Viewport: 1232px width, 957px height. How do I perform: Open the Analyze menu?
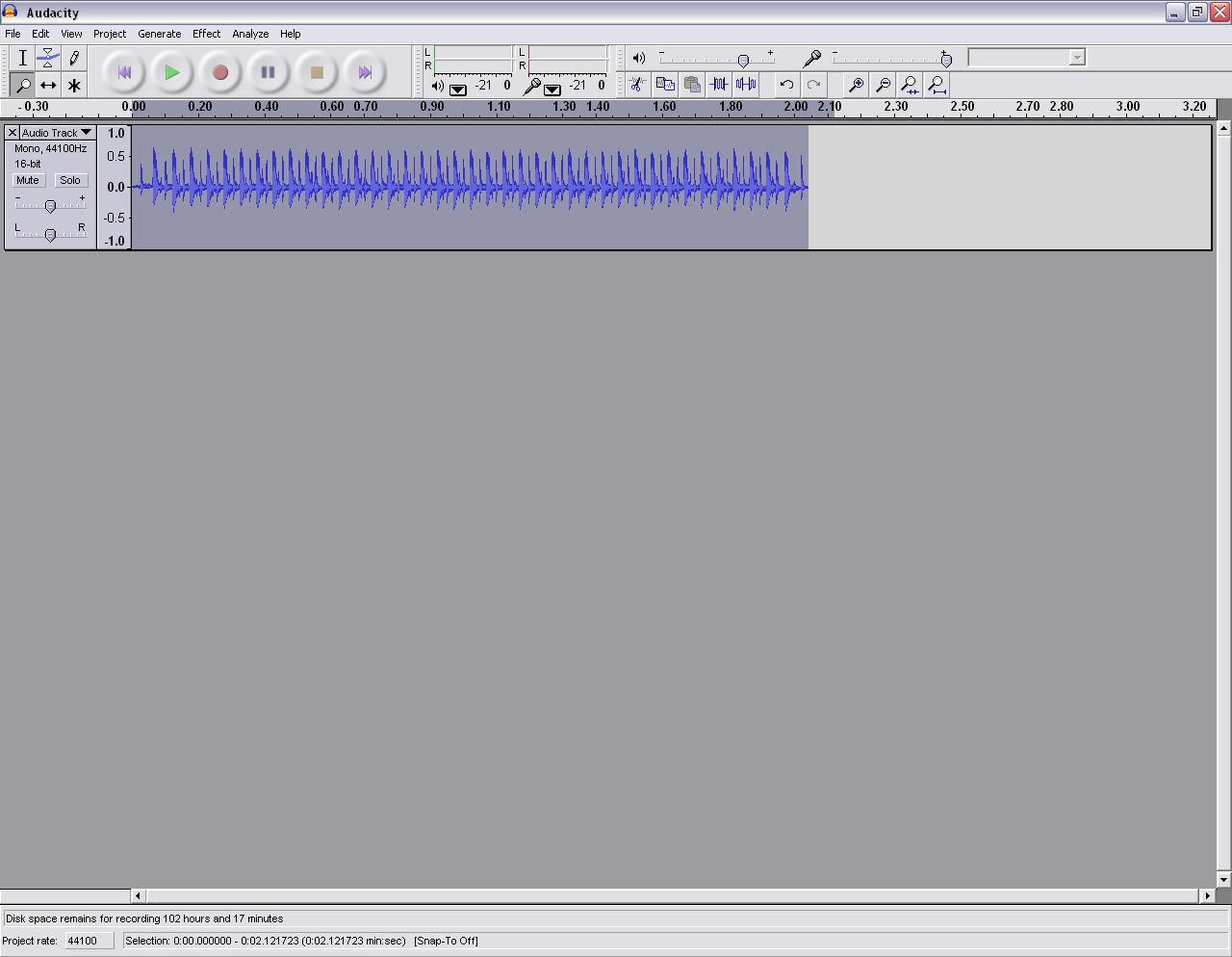pyautogui.click(x=250, y=34)
